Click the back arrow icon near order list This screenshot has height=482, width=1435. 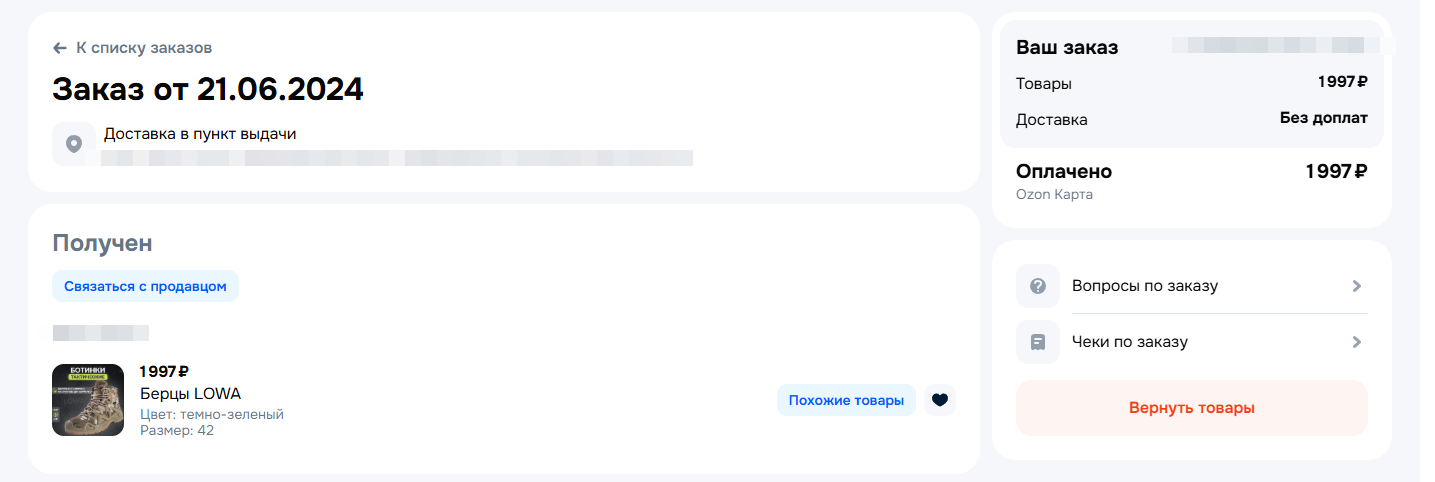(x=60, y=48)
